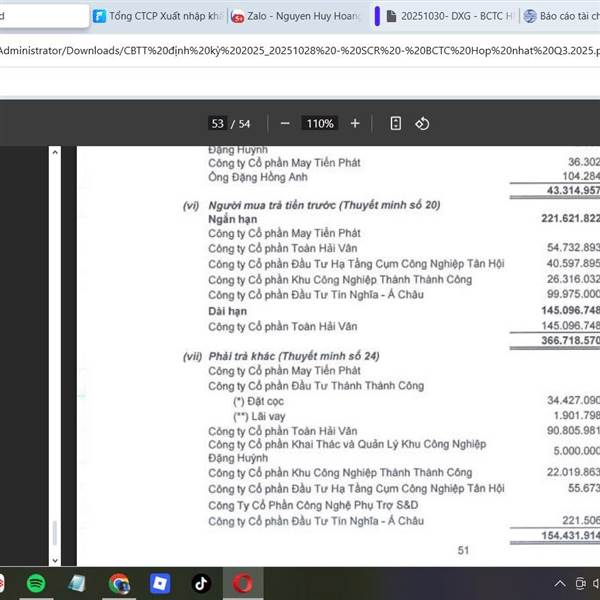Click heading Phải trả khác (Thuyết minh số 24)
Image resolution: width=600 pixels, height=600 pixels.
(x=293, y=356)
